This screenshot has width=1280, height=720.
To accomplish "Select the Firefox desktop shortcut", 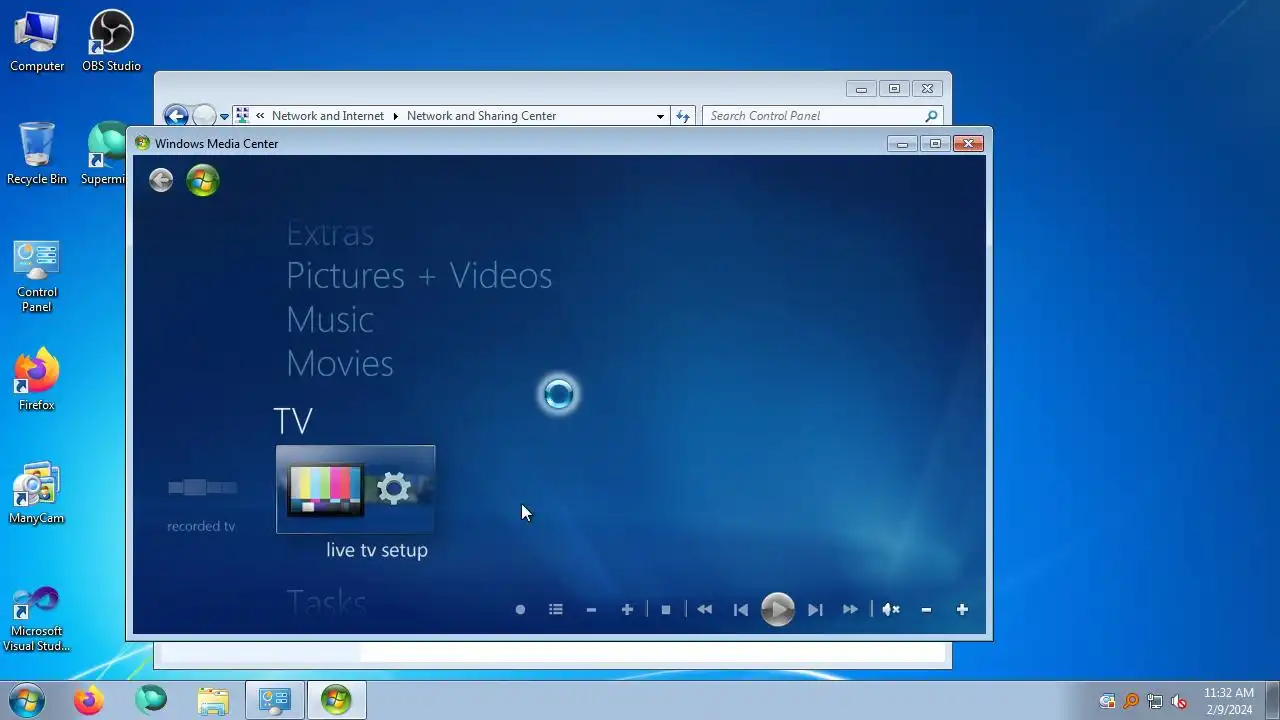I will coord(37,380).
